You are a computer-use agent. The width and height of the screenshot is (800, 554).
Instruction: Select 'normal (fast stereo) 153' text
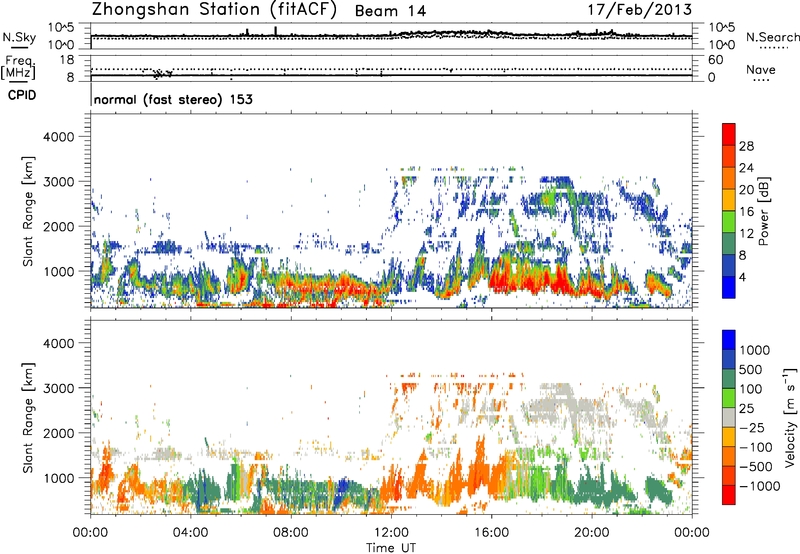click(x=173, y=99)
